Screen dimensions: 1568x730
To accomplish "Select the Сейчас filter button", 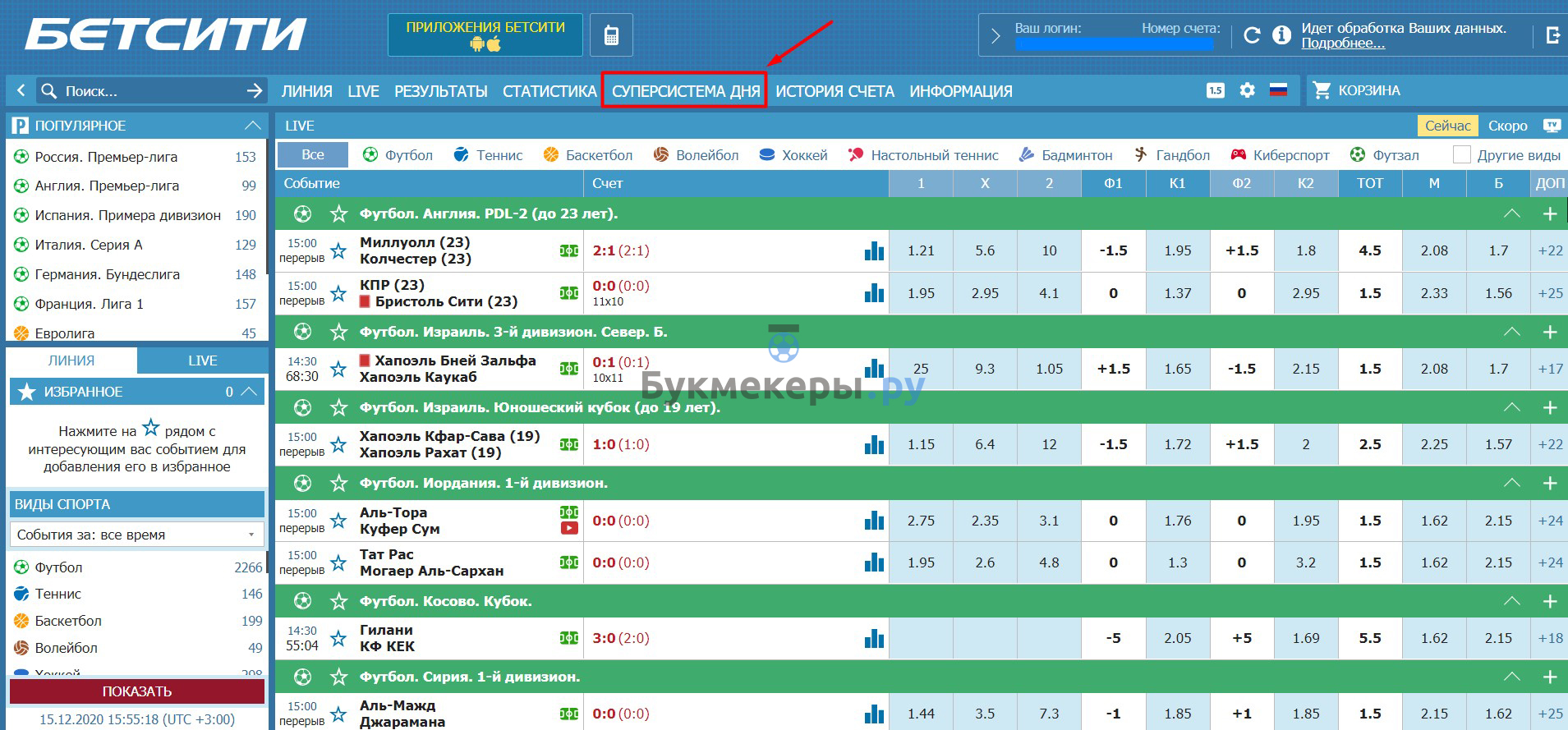I will 1447,126.
